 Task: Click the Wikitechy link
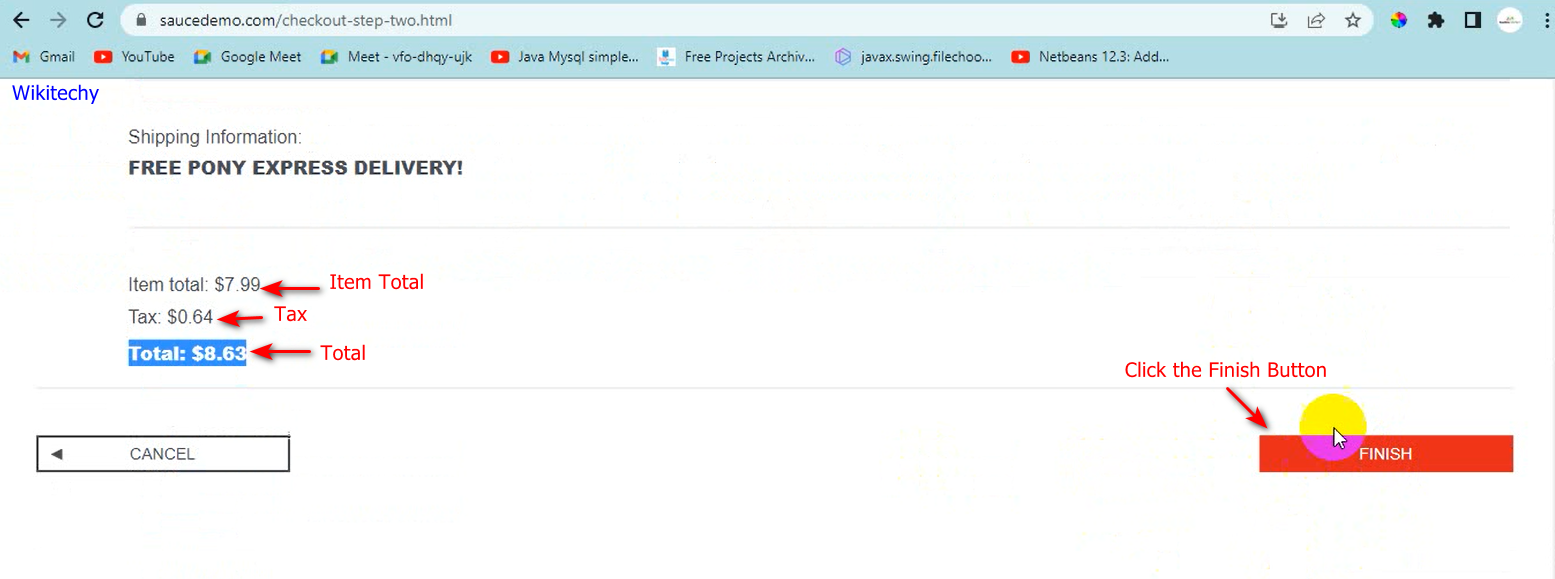click(55, 93)
